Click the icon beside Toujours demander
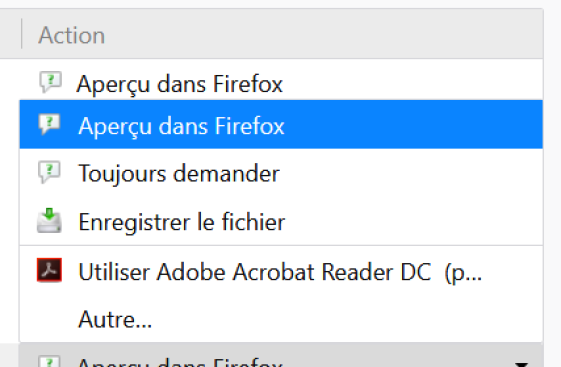The height and width of the screenshot is (367, 561). (x=49, y=173)
